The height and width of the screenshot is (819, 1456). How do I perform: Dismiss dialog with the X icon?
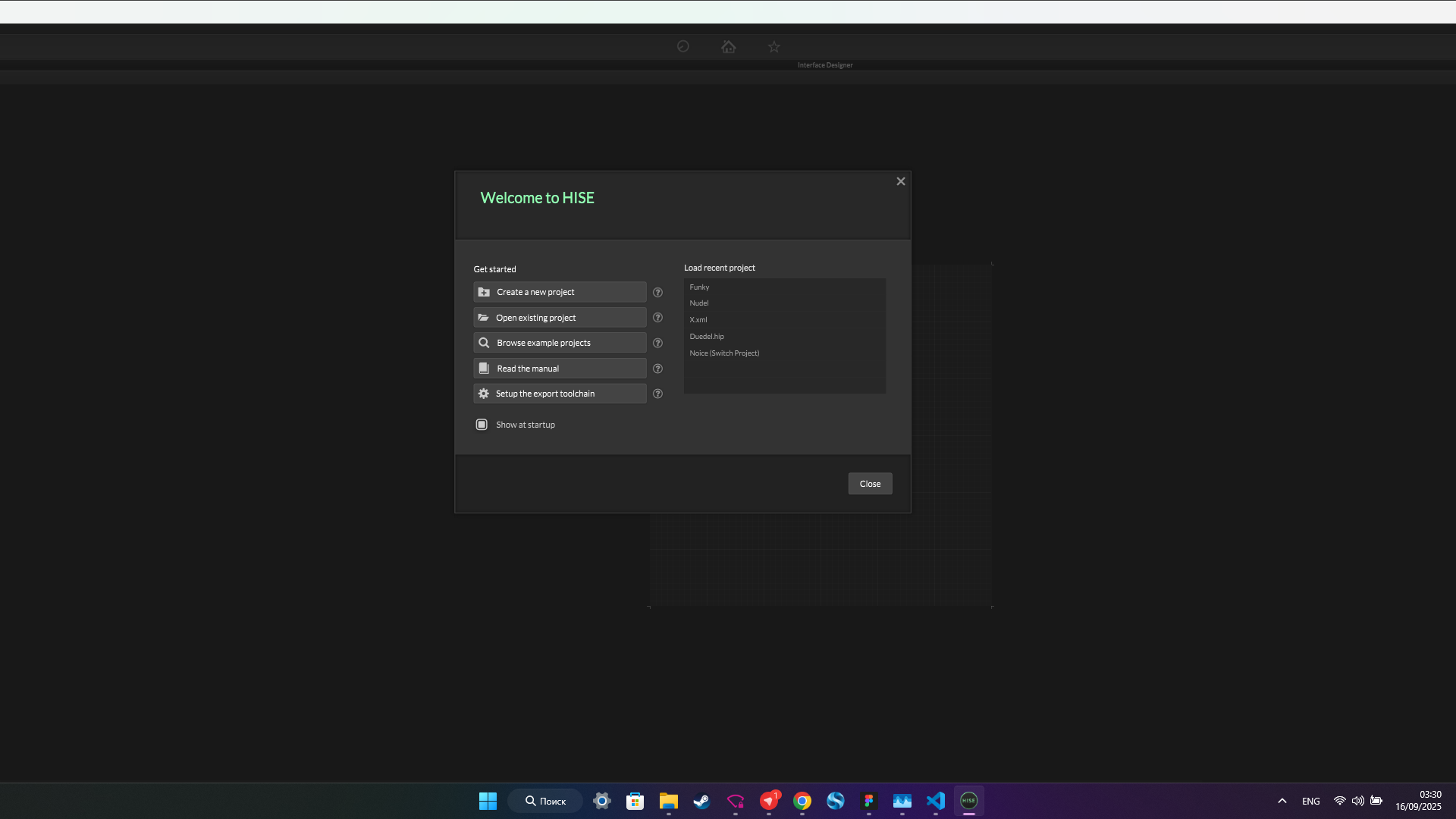tap(901, 181)
